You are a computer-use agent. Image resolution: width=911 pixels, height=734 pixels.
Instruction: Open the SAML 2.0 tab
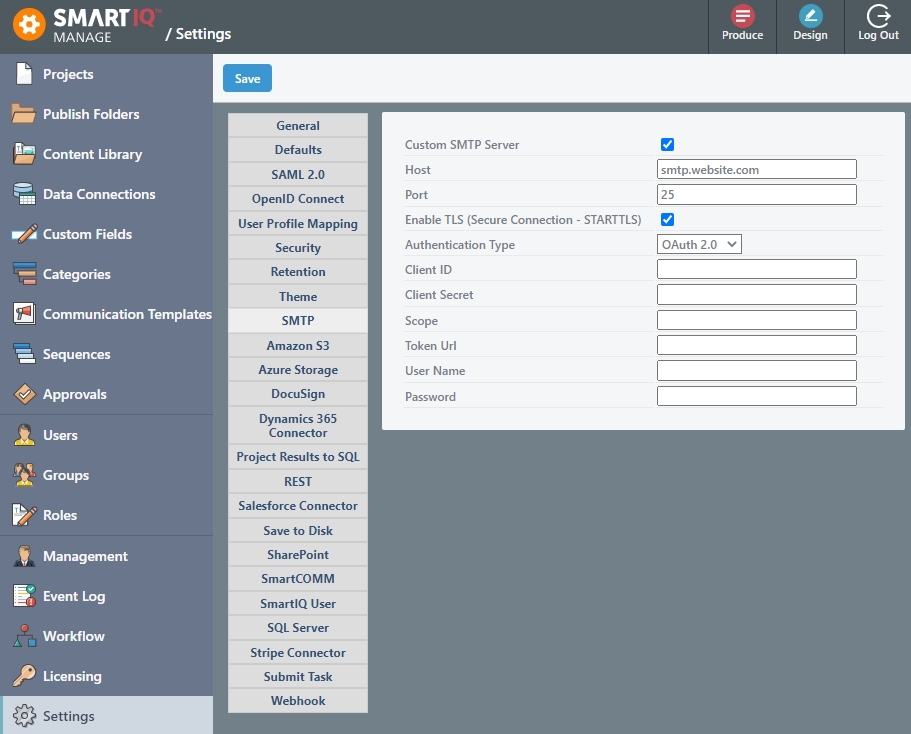[x=298, y=174]
